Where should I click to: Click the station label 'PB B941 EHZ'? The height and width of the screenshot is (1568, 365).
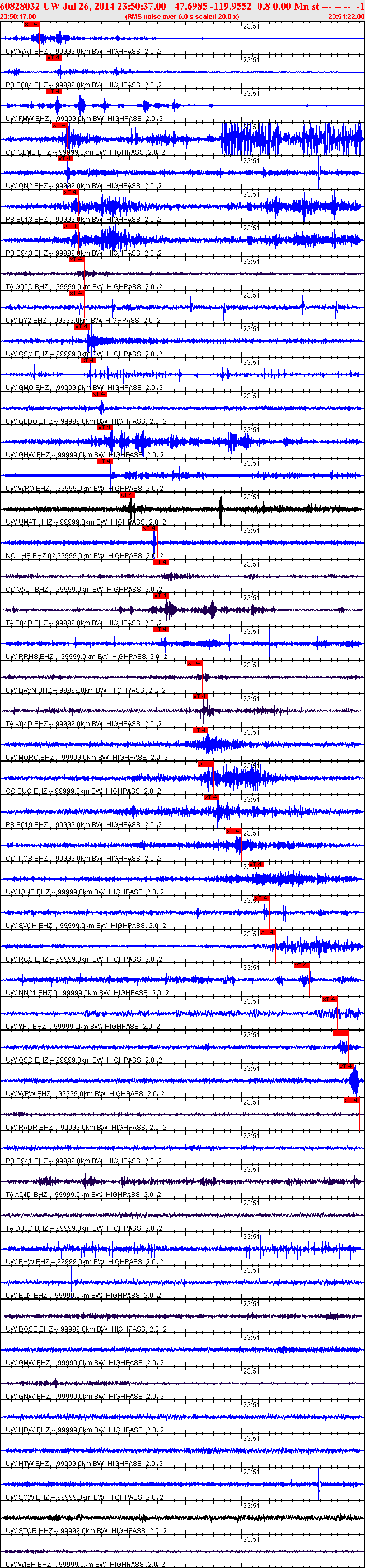pyautogui.click(x=26, y=1161)
